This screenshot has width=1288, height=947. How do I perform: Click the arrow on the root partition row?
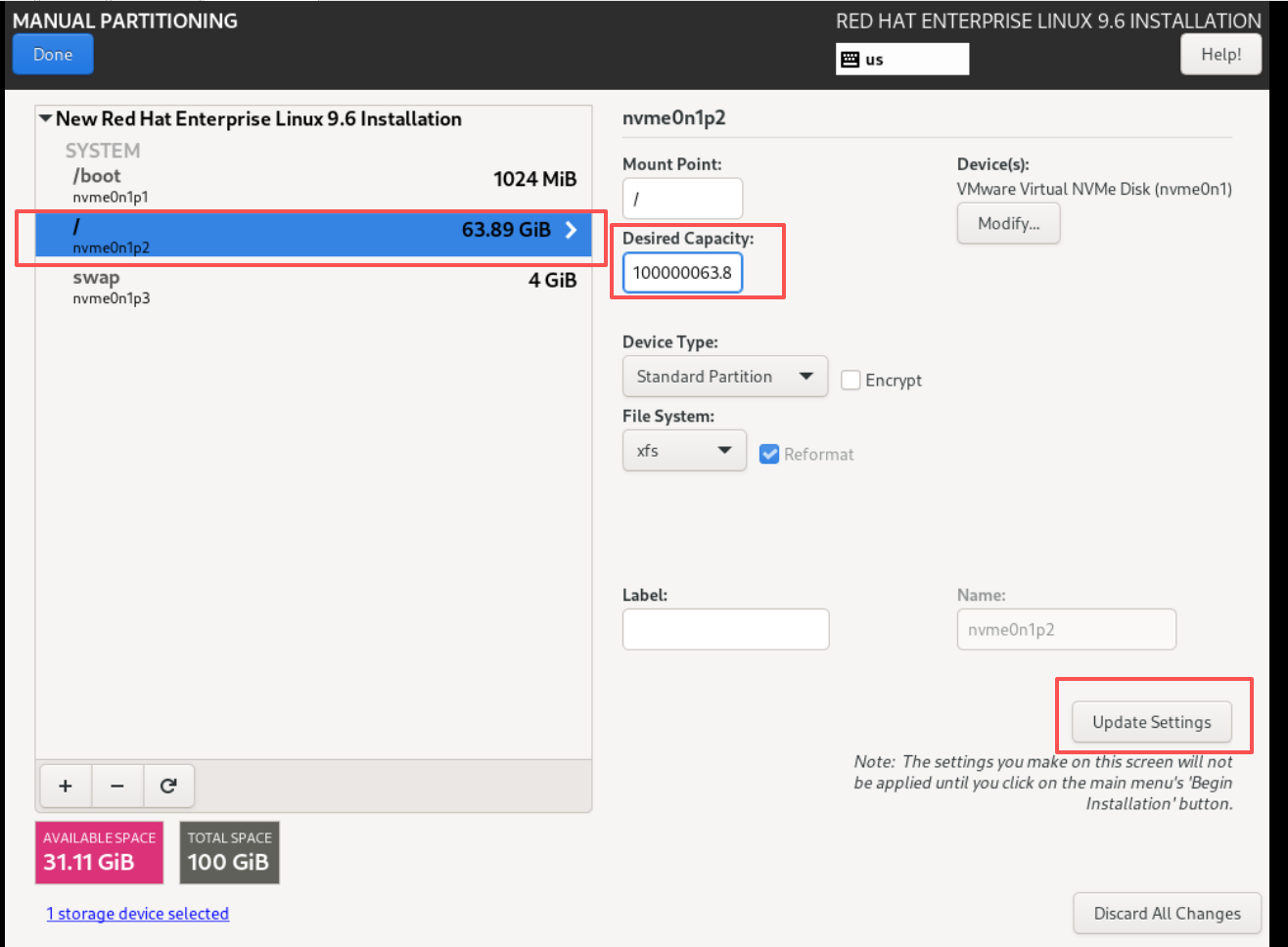[572, 230]
